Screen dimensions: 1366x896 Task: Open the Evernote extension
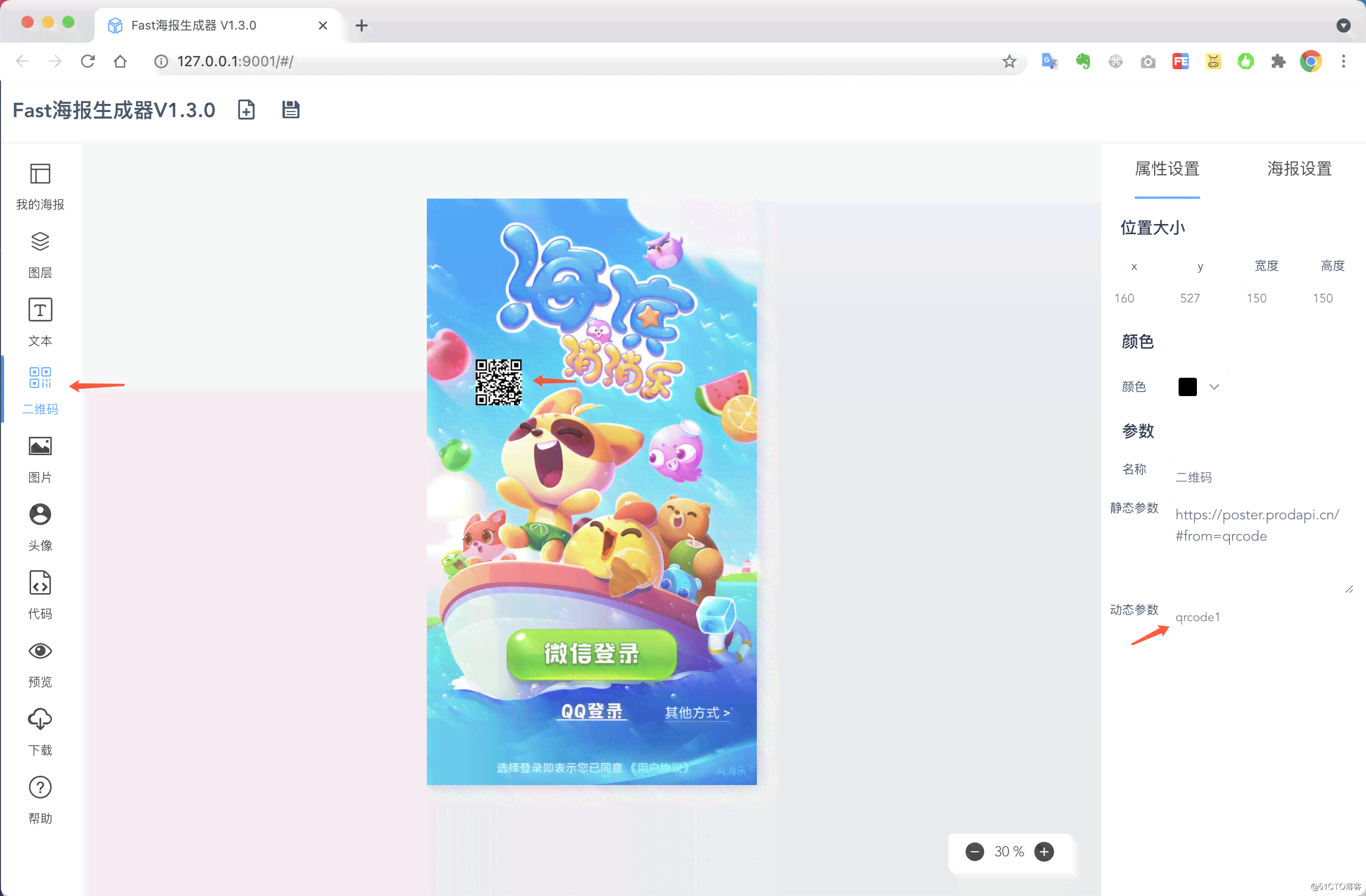1082,61
